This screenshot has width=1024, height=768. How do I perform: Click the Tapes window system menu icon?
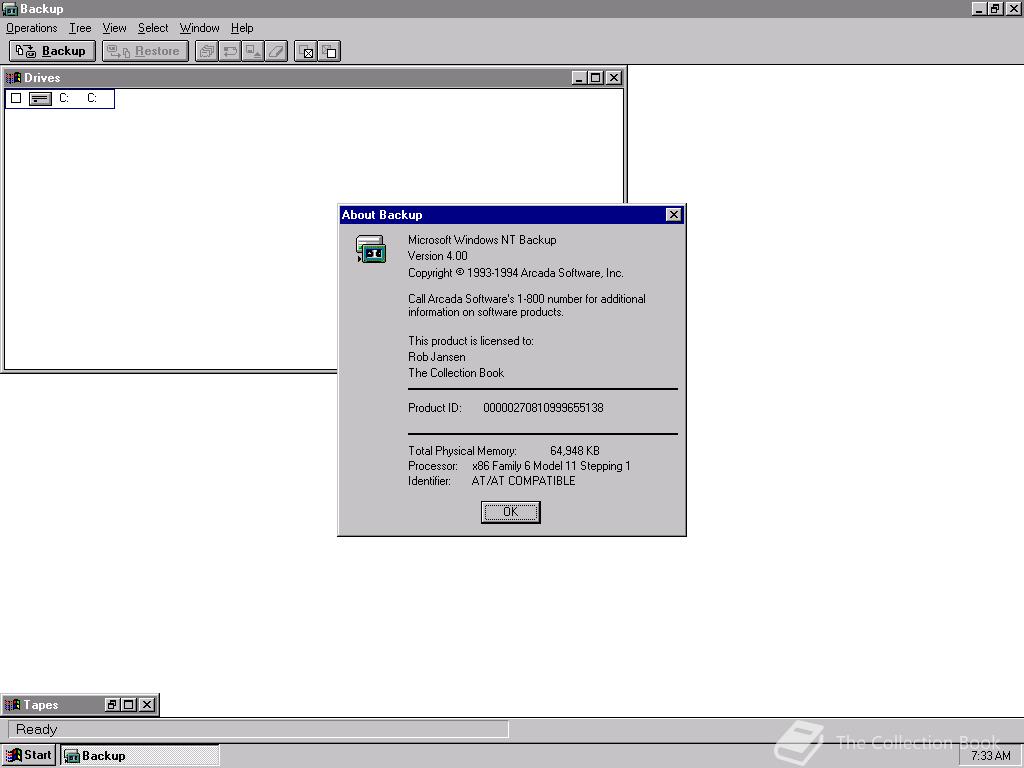[x=12, y=705]
